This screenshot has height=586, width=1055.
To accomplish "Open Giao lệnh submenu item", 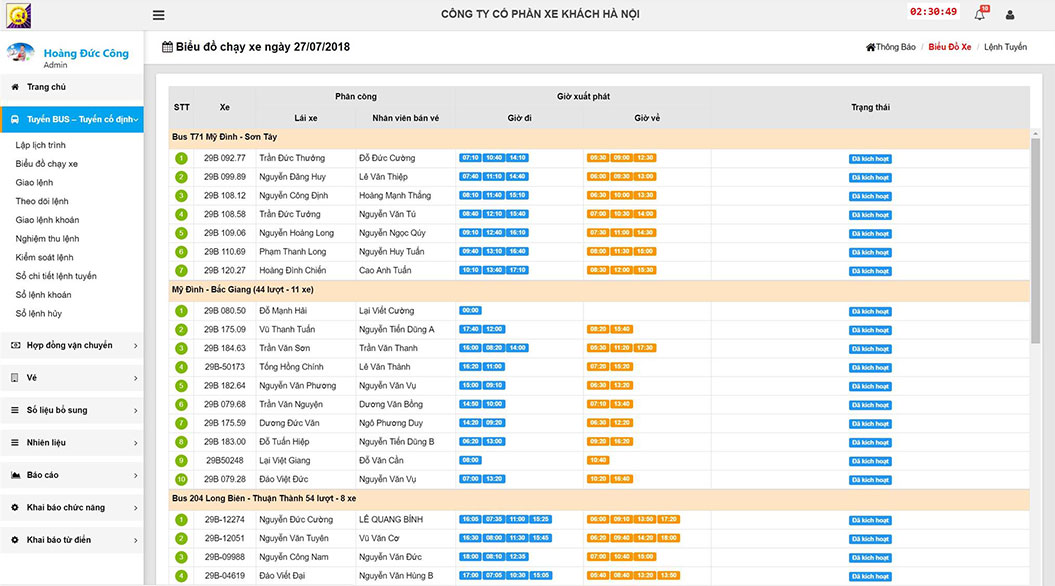I will coord(34,182).
